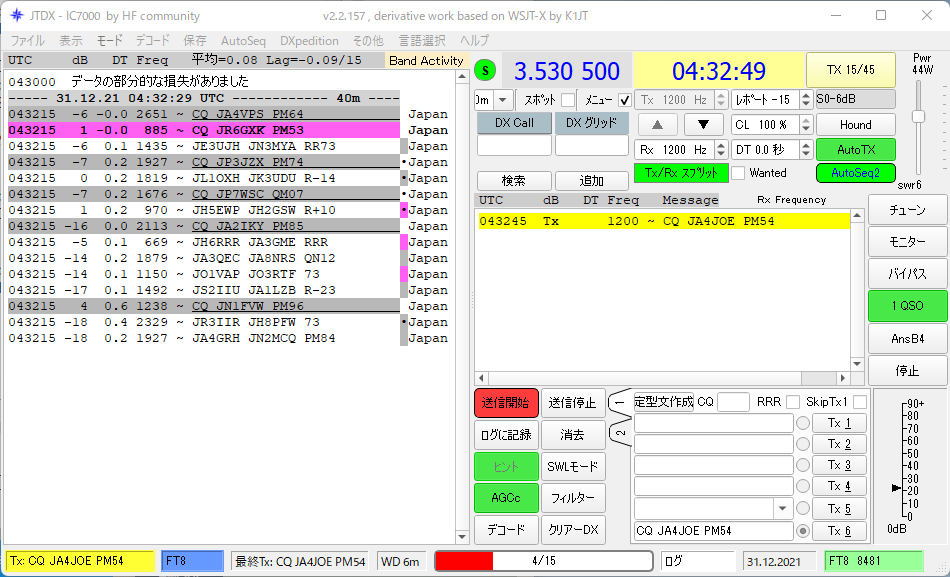Toggle the green 1 QSO button

pyautogui.click(x=907, y=306)
